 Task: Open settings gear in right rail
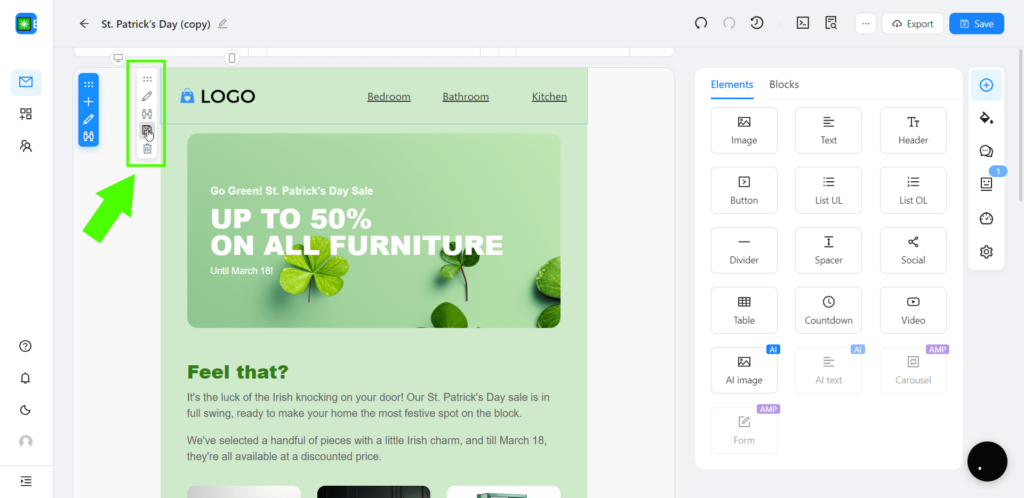[986, 252]
